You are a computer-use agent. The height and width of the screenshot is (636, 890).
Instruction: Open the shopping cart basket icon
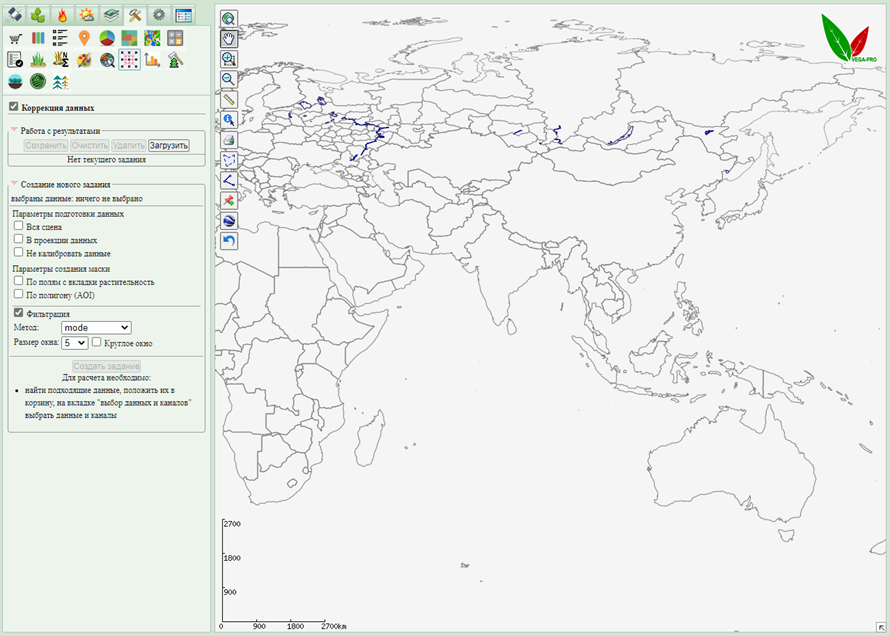click(x=15, y=38)
